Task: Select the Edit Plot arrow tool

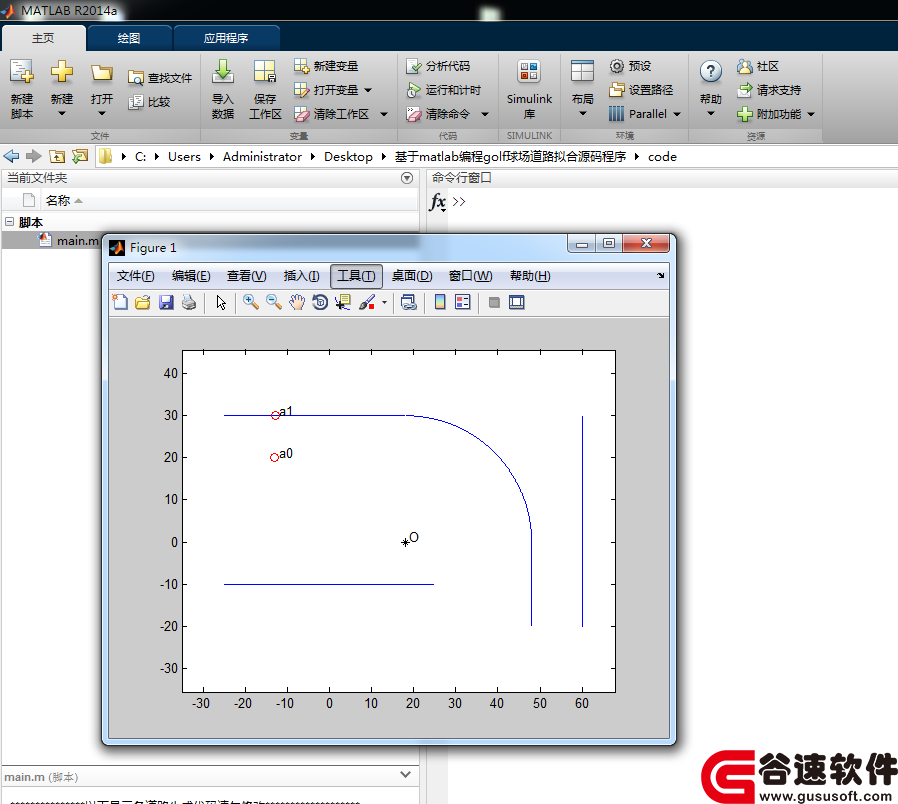Action: click(x=221, y=302)
